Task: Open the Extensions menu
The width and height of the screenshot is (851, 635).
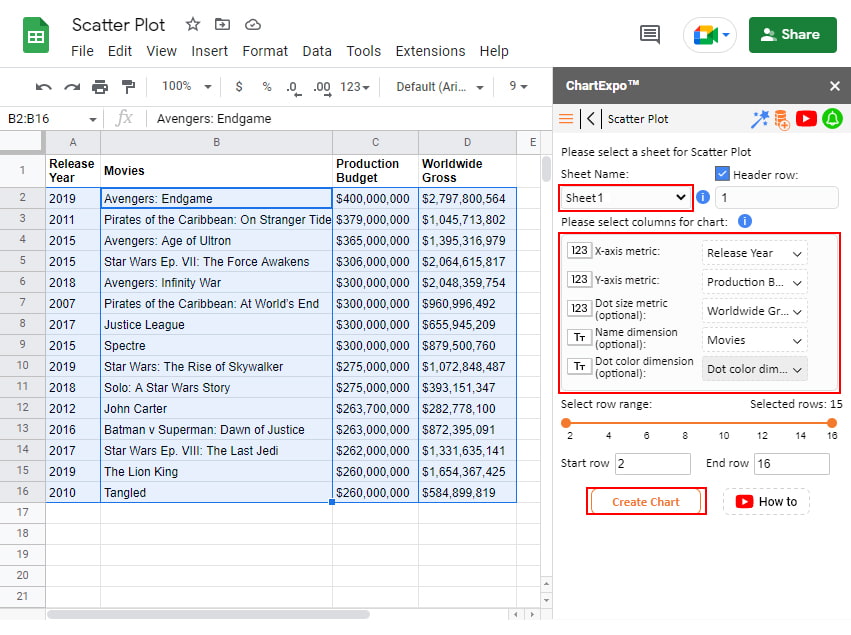Action: click(x=430, y=51)
